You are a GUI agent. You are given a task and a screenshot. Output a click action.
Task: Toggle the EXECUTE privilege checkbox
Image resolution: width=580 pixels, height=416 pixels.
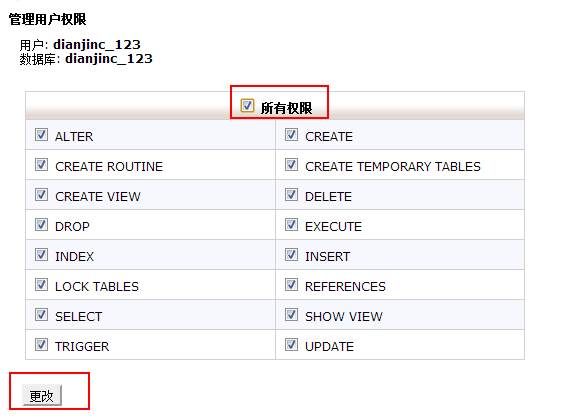pyautogui.click(x=291, y=224)
